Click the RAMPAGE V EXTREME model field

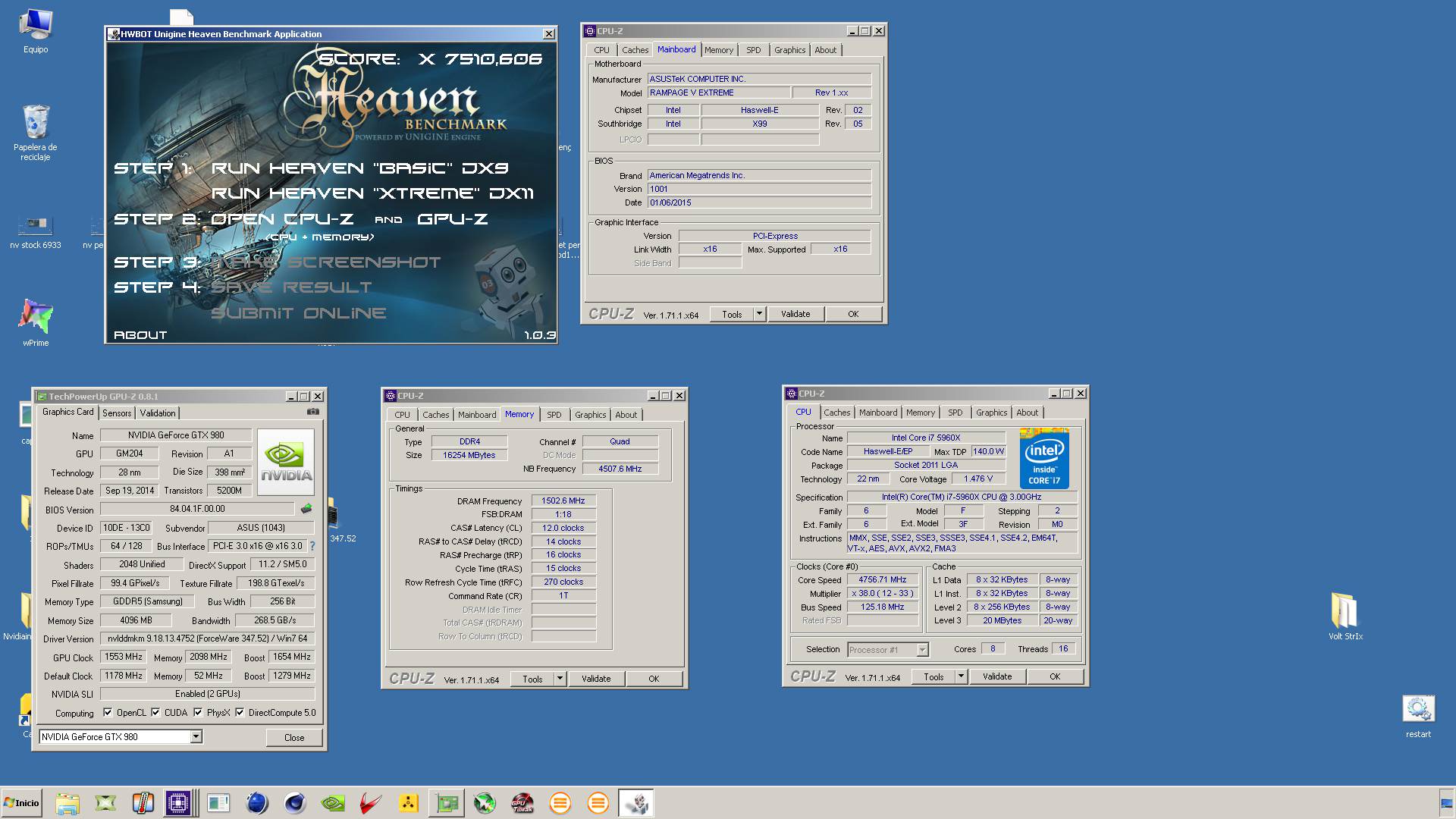[718, 93]
